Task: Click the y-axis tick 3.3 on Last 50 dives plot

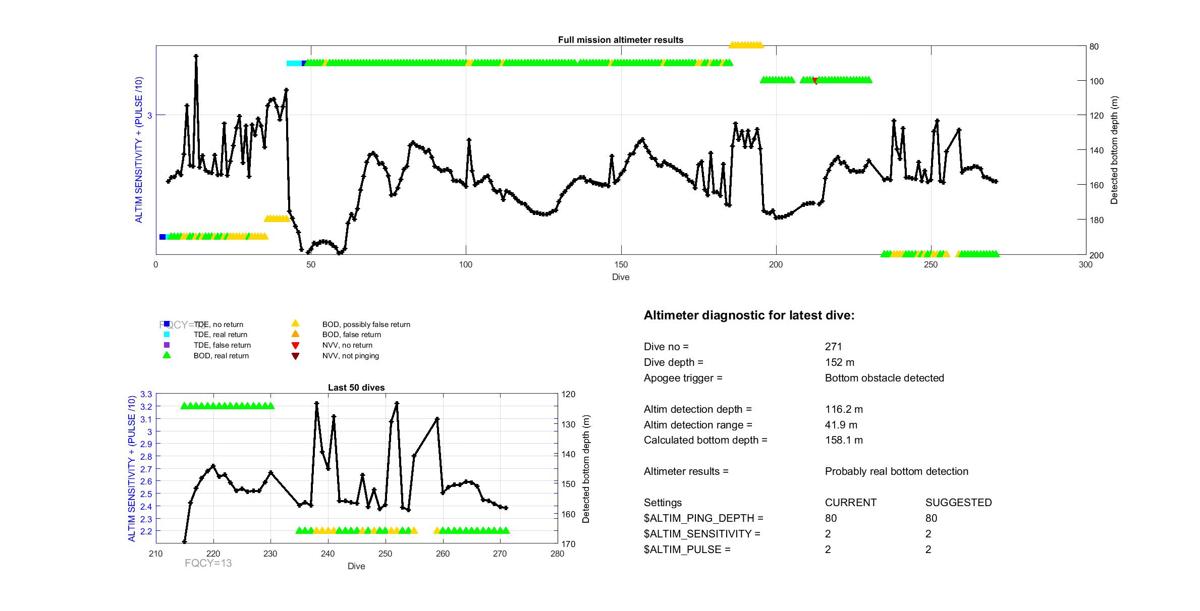Action: pyautogui.click(x=147, y=394)
